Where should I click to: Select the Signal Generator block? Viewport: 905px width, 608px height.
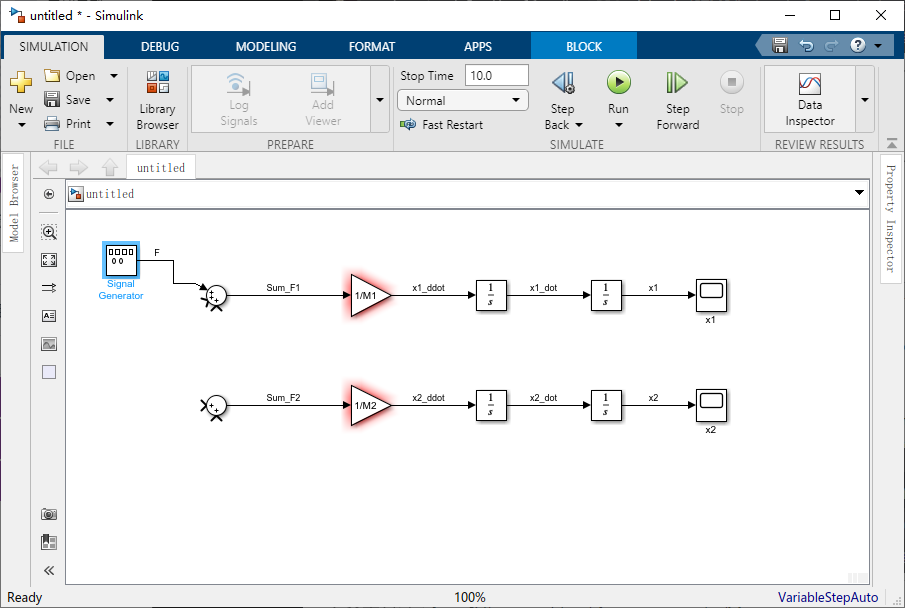pyautogui.click(x=121, y=260)
